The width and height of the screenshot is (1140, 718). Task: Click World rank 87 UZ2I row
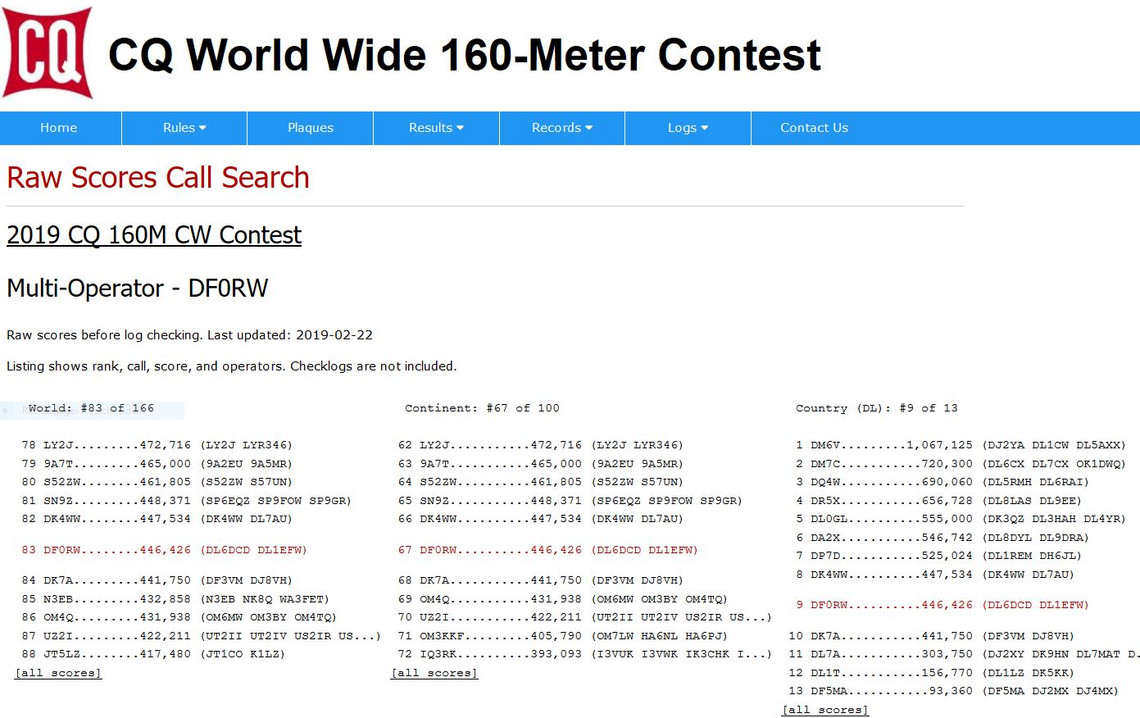click(x=201, y=636)
